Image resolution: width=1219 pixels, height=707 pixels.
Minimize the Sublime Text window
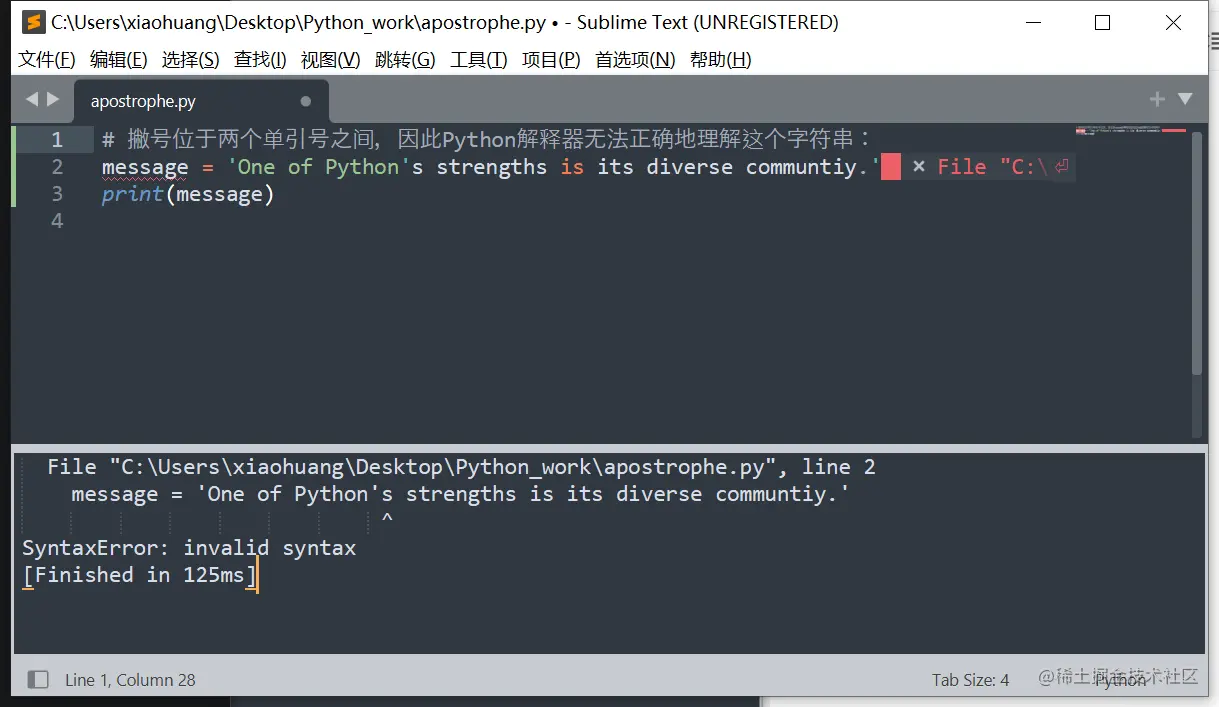[1031, 22]
